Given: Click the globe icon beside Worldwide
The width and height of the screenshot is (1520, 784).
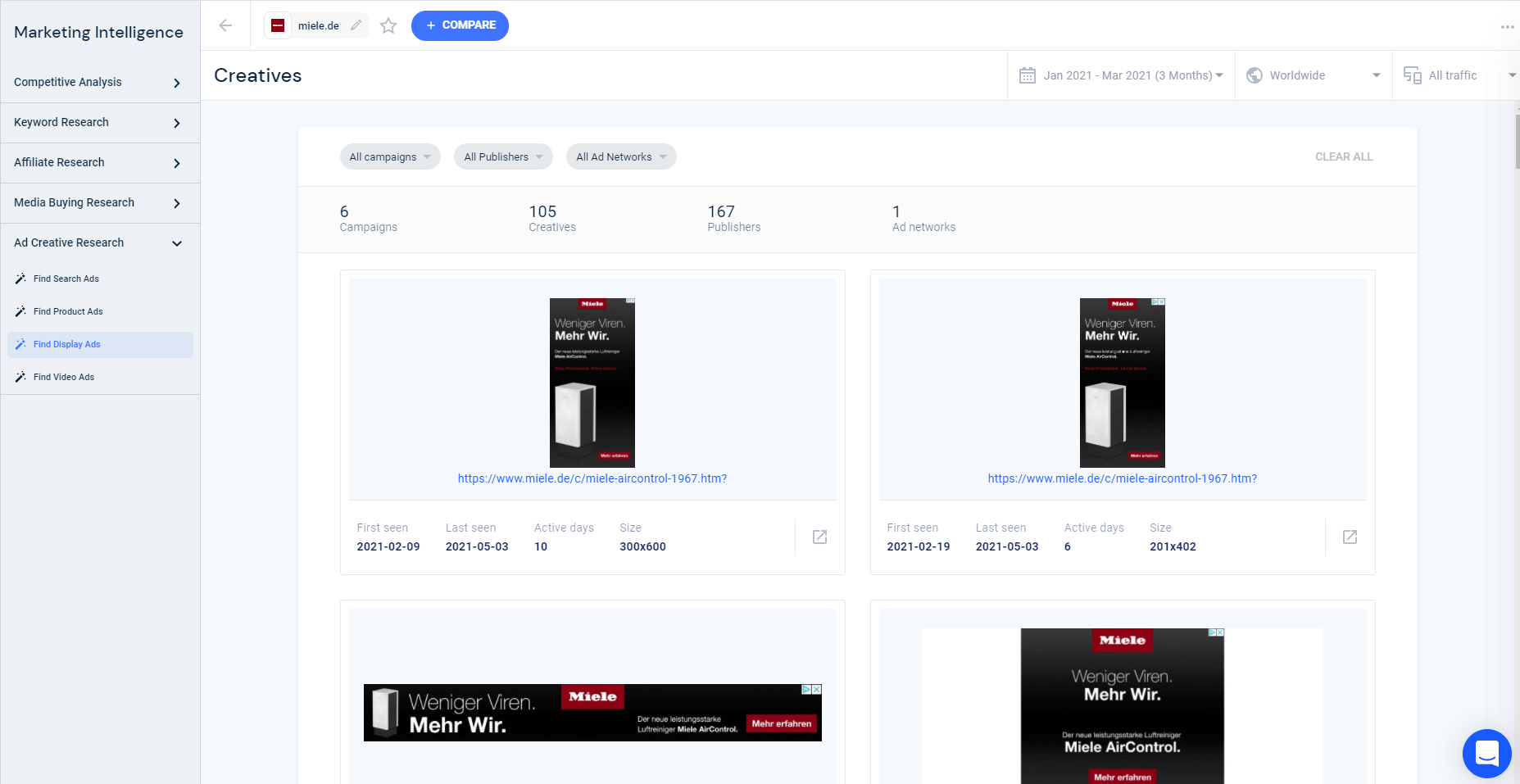Looking at the screenshot, I should [x=1254, y=75].
